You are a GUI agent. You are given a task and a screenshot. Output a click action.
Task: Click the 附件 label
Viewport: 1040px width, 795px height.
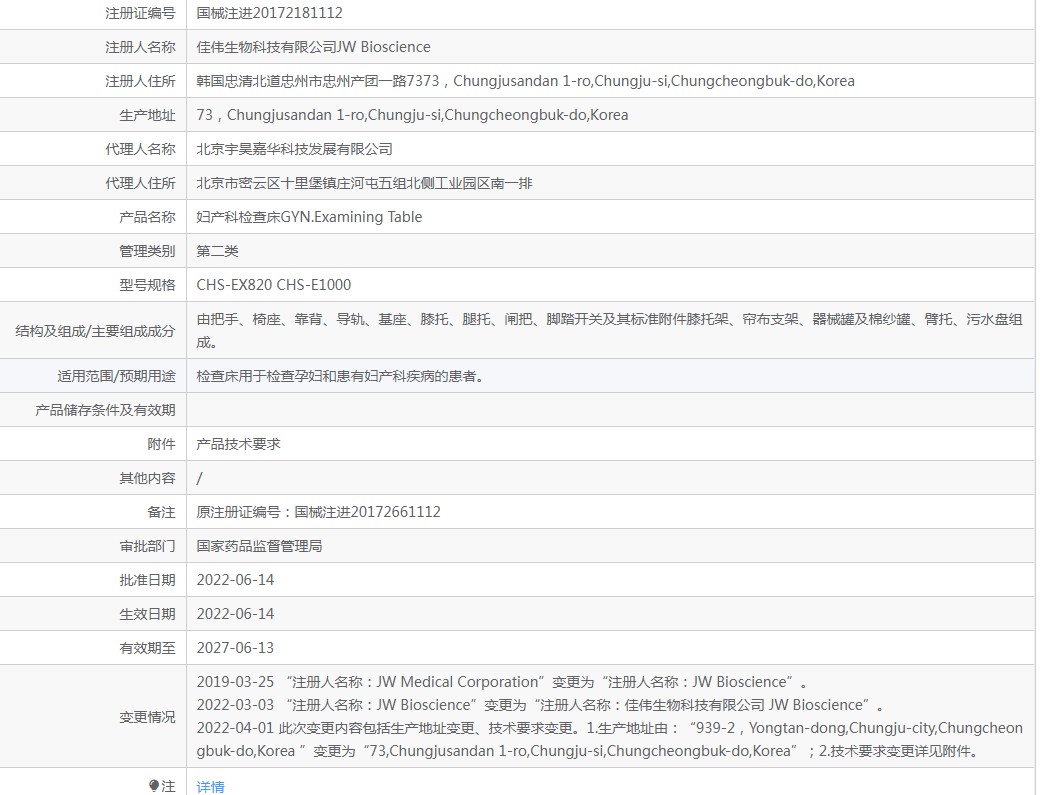(161, 444)
